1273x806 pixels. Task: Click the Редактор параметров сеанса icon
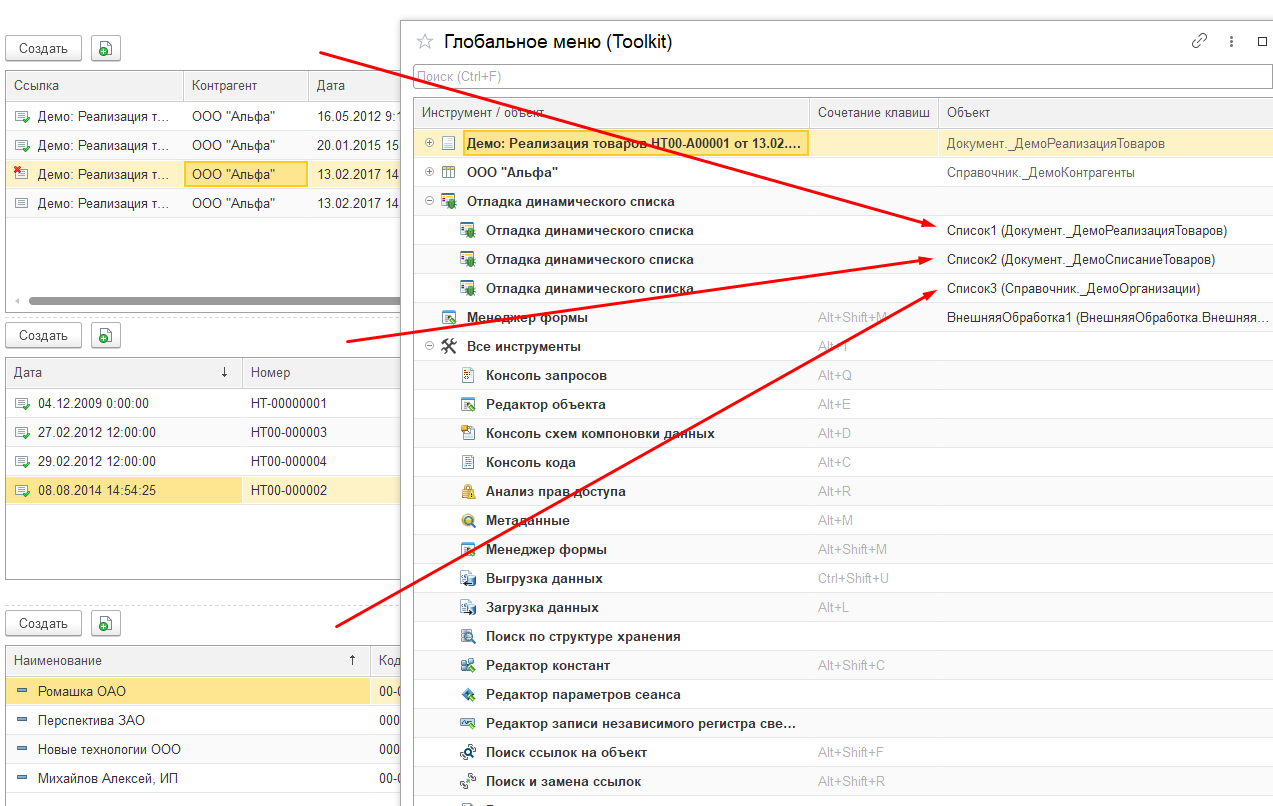tap(468, 694)
